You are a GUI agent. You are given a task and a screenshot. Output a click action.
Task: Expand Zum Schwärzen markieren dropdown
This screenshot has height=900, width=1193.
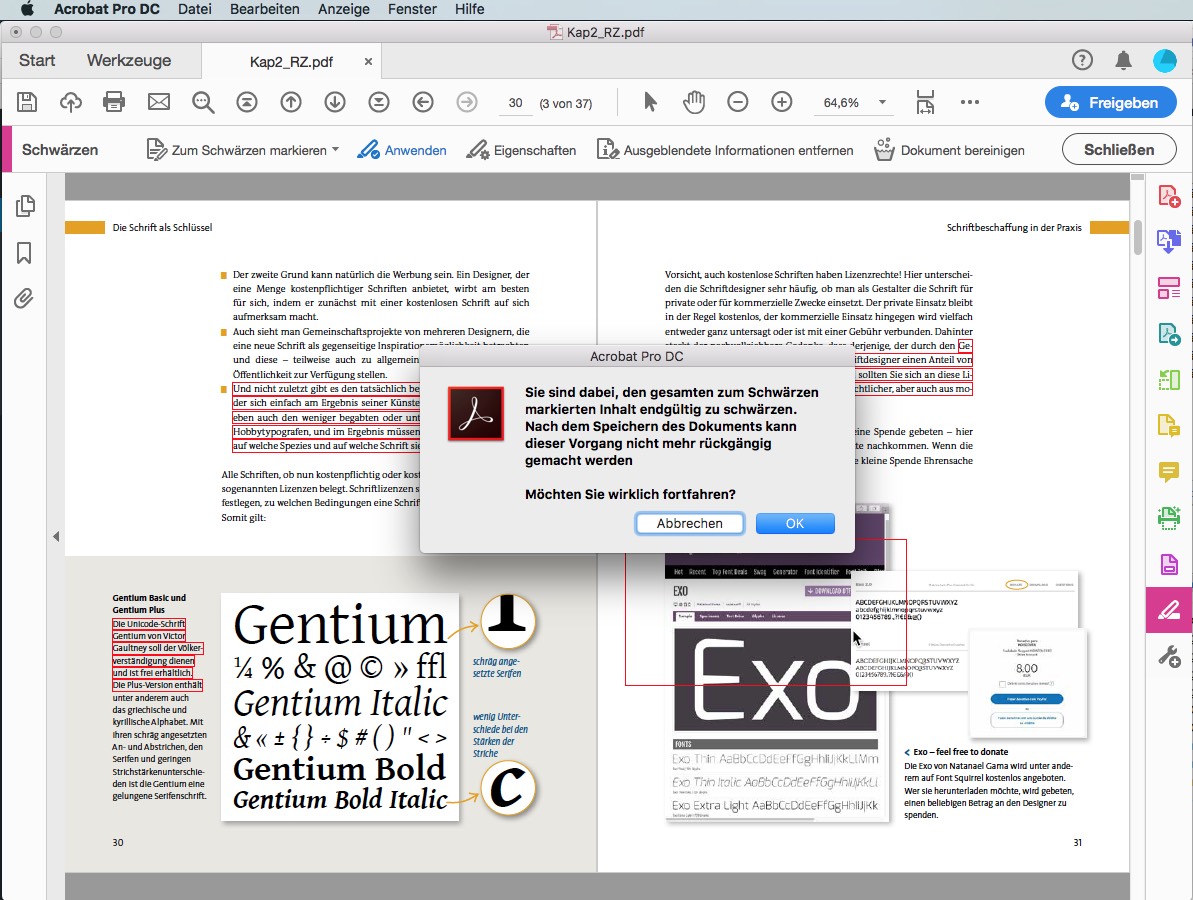335,150
